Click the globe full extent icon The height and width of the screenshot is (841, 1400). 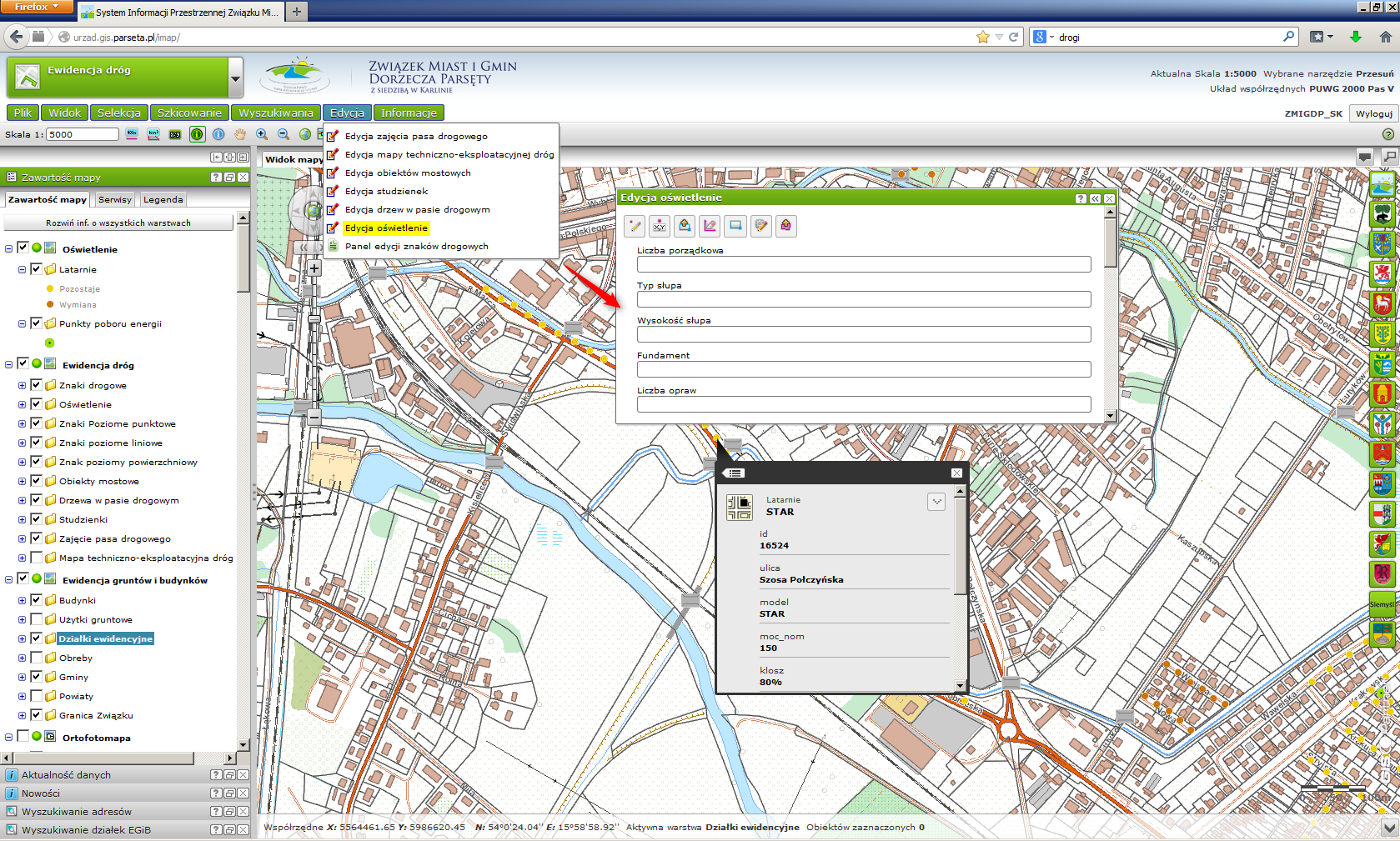tap(305, 134)
